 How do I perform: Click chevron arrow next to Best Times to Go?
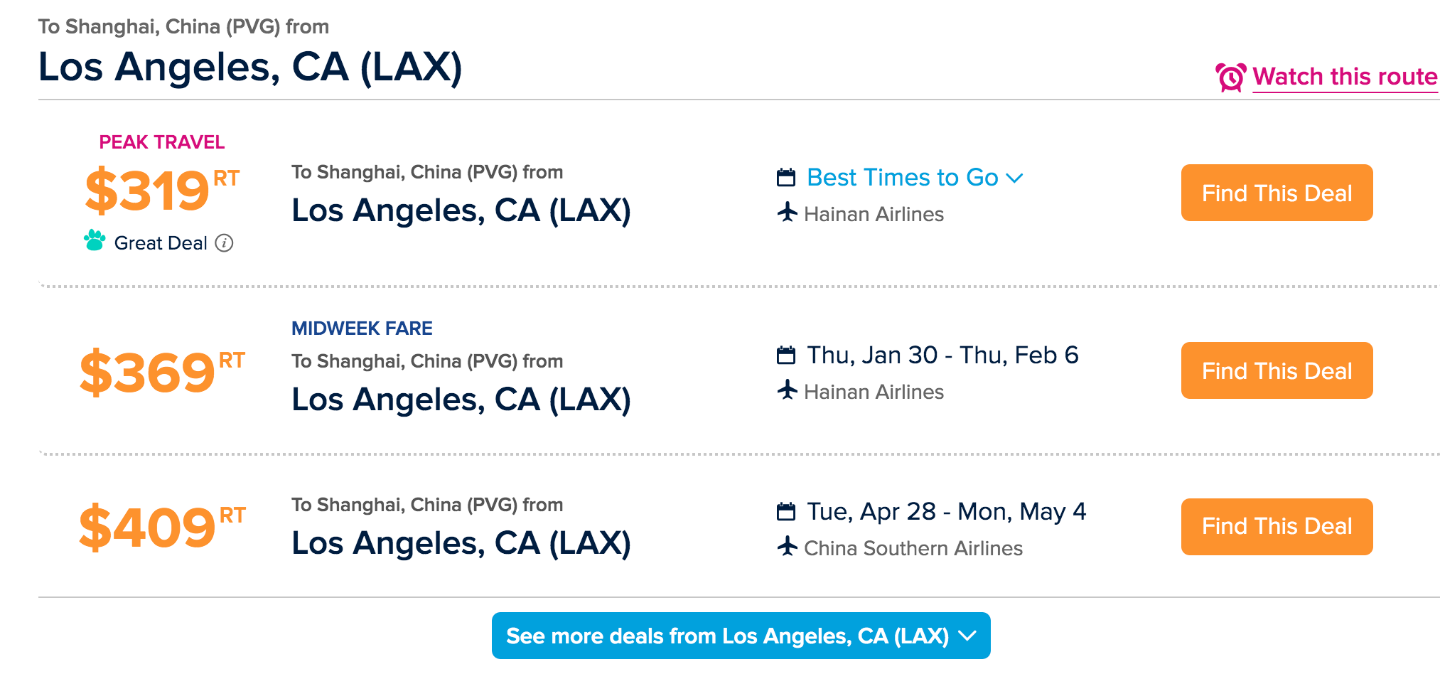(x=1014, y=178)
